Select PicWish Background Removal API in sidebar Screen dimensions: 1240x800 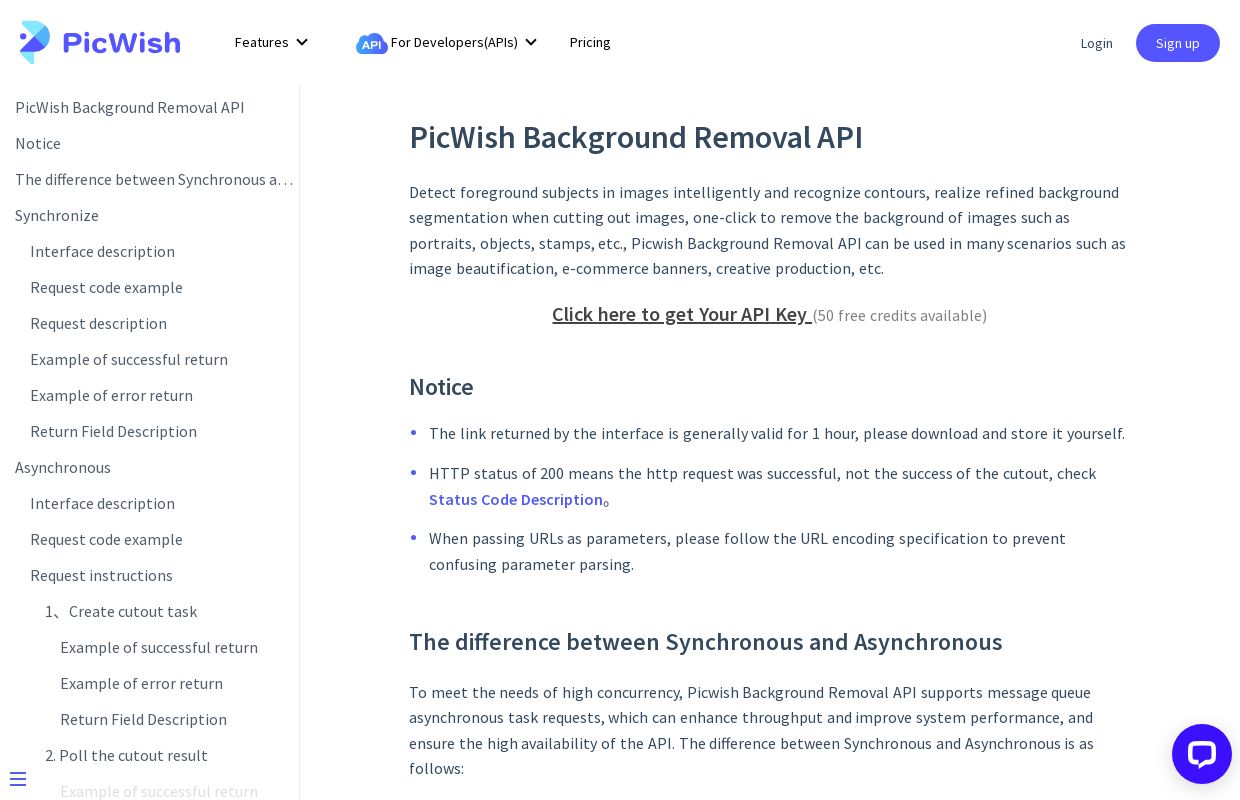pyautogui.click(x=130, y=107)
